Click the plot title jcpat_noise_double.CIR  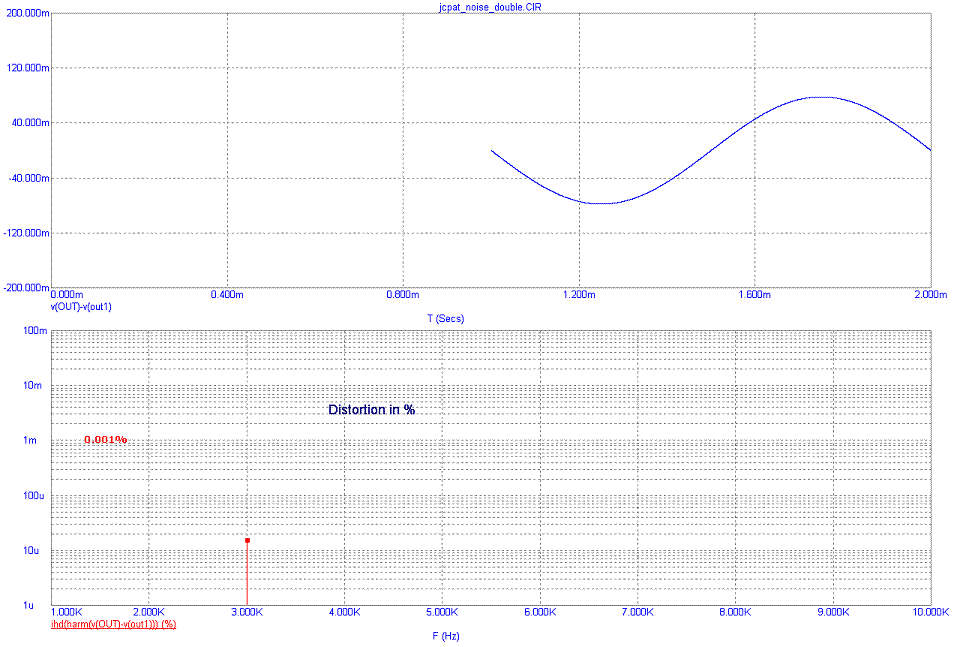click(x=489, y=7)
